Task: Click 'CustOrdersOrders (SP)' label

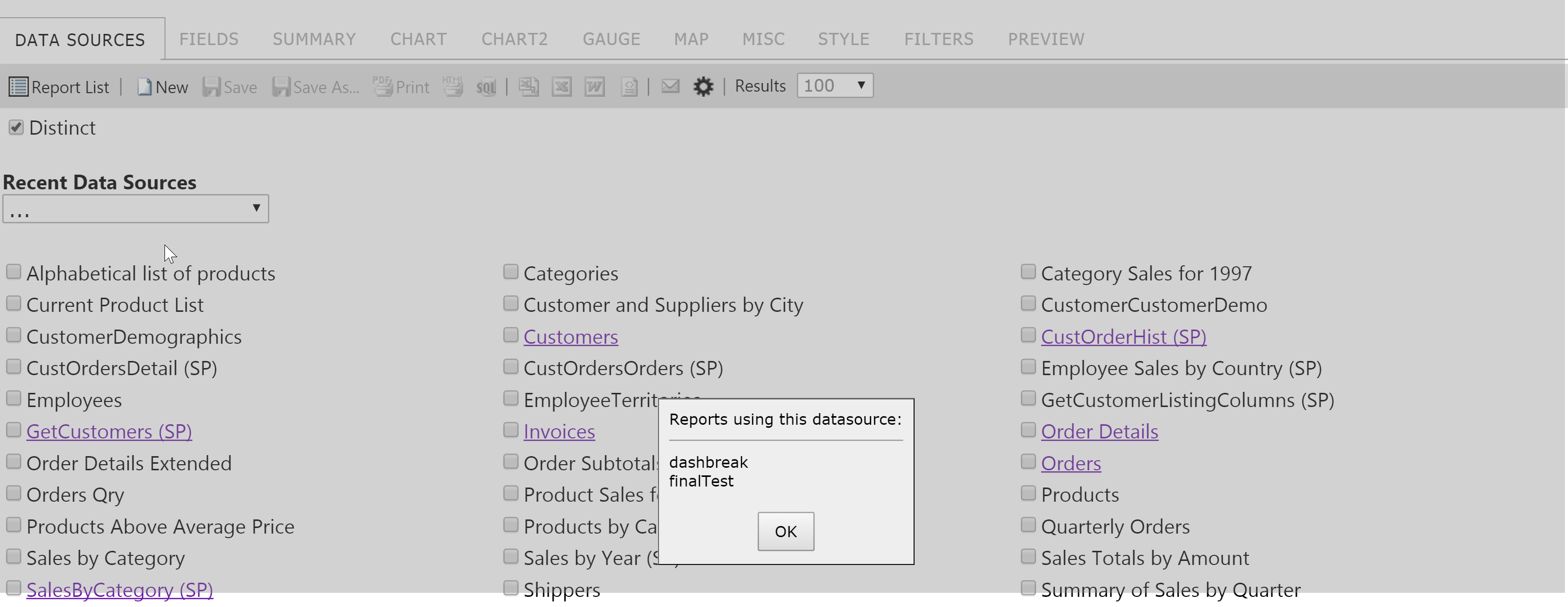Action: tap(624, 369)
